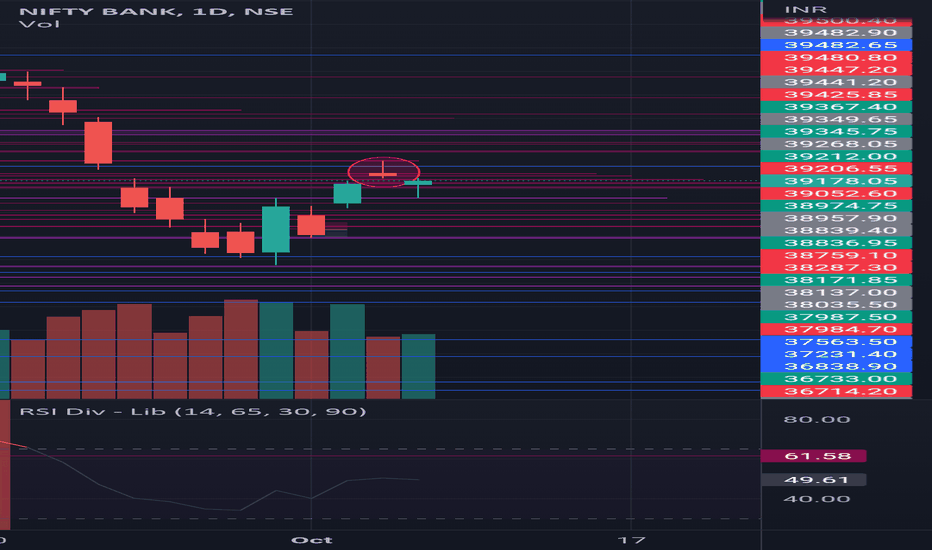Select the gray 39441.20 price label

[x=836, y=82]
